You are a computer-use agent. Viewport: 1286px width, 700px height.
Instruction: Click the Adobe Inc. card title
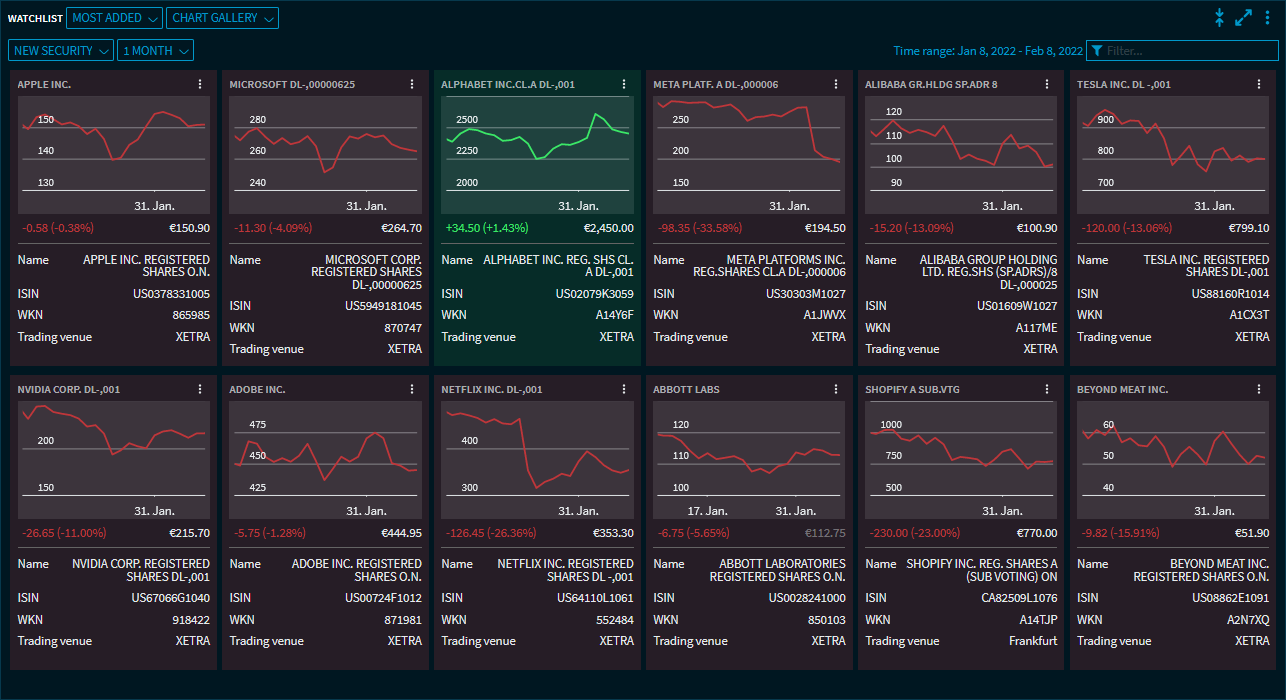point(257,389)
